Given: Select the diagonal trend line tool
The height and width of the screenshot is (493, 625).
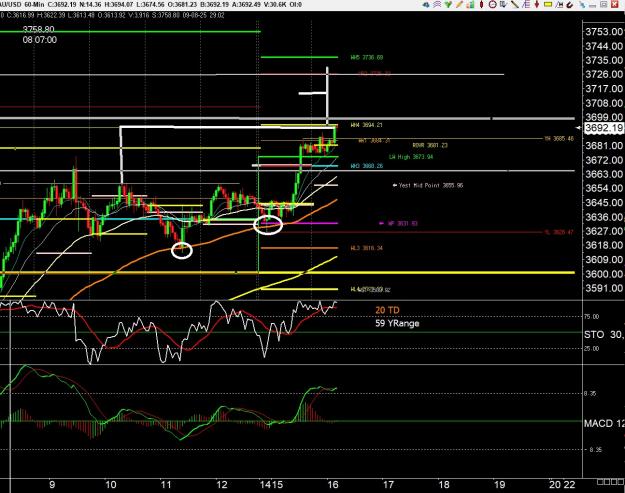Looking at the screenshot, I should coord(515,5).
